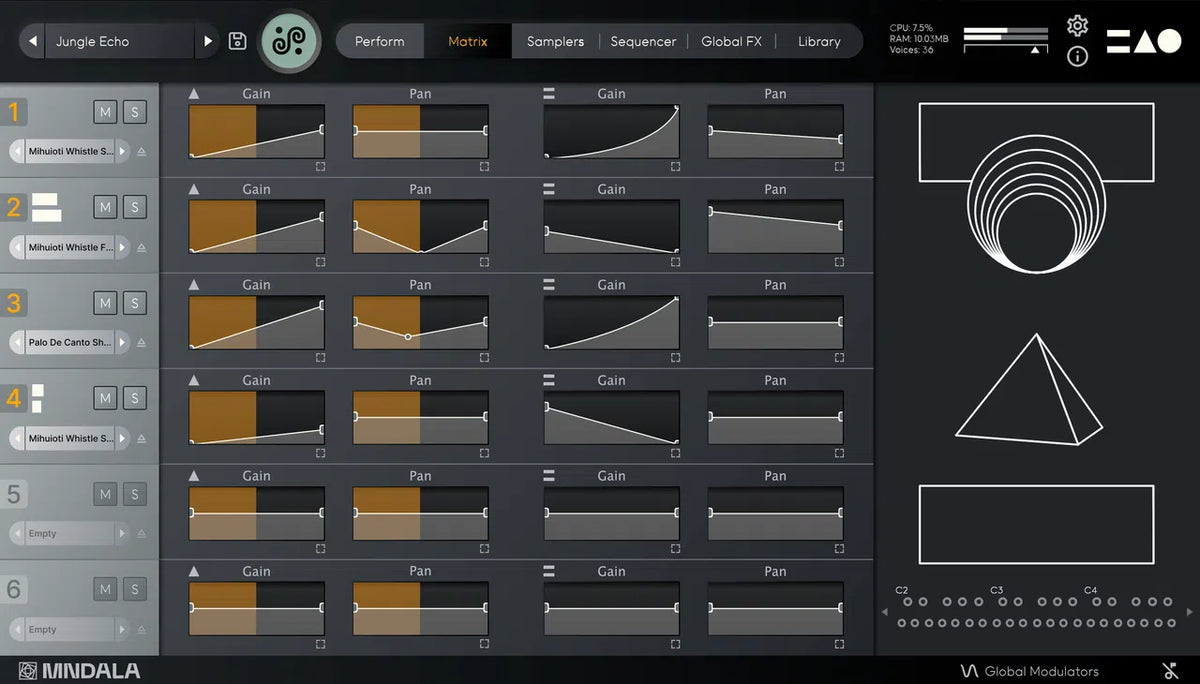Solo sampler track 2

[x=134, y=207]
